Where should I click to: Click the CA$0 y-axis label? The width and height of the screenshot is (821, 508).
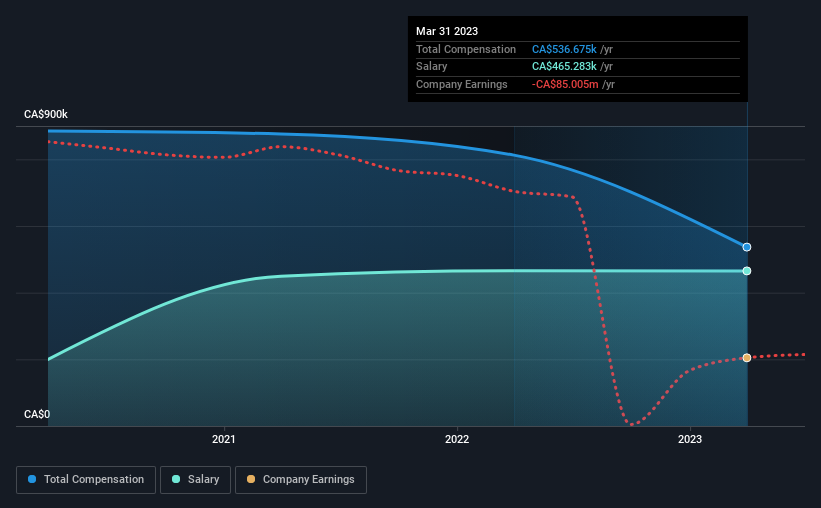[x=37, y=414]
